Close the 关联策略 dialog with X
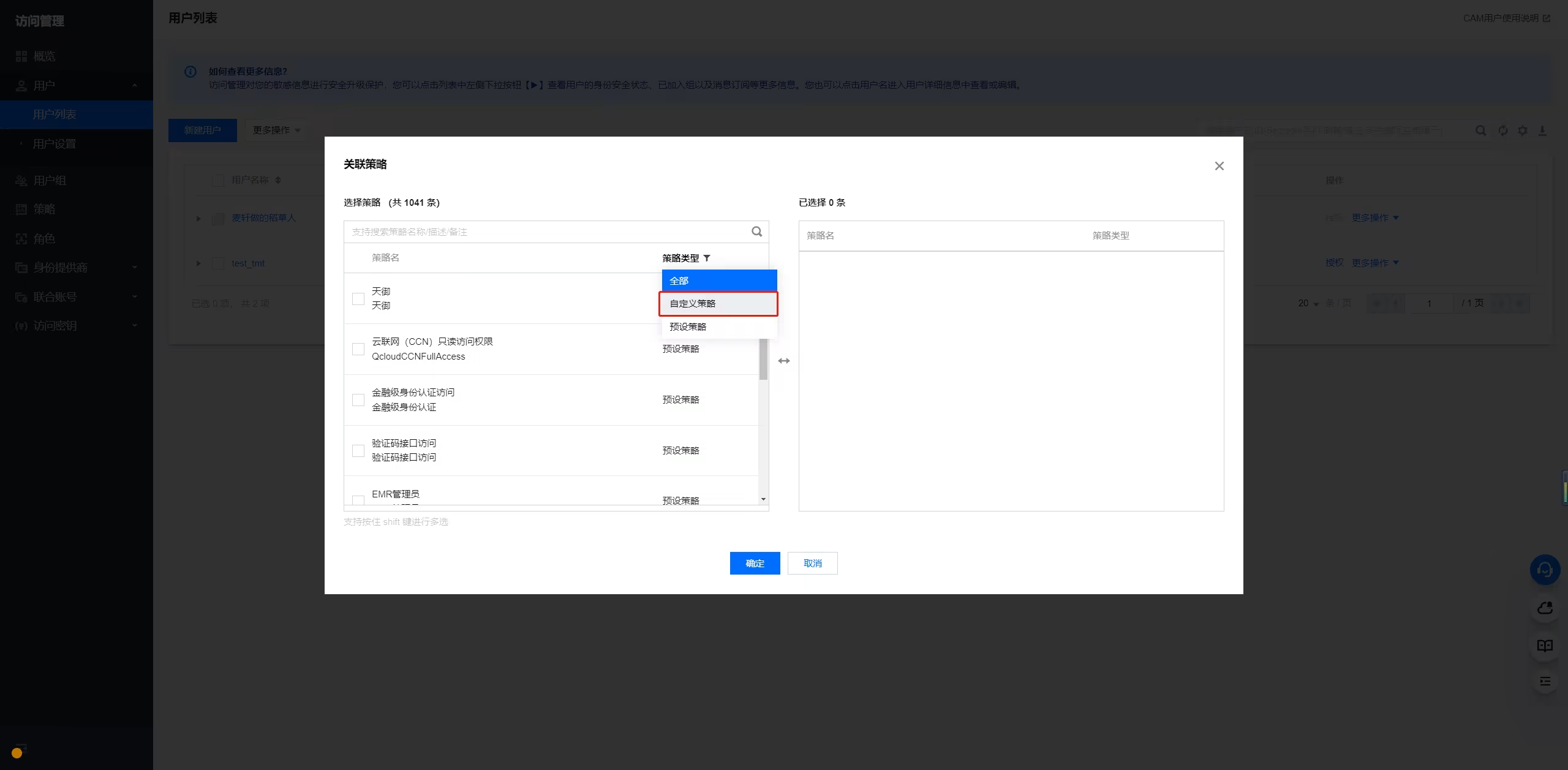 coord(1219,166)
